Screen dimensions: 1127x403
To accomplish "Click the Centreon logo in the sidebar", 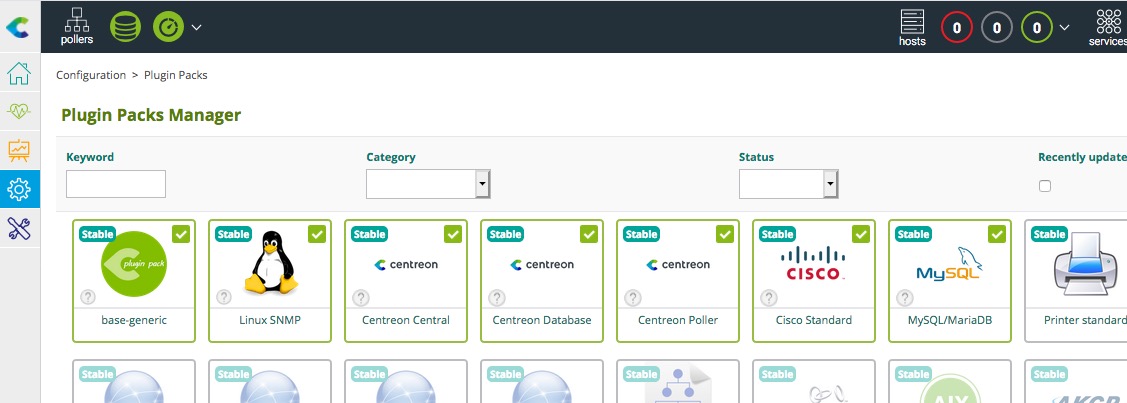I will tap(18, 27).
